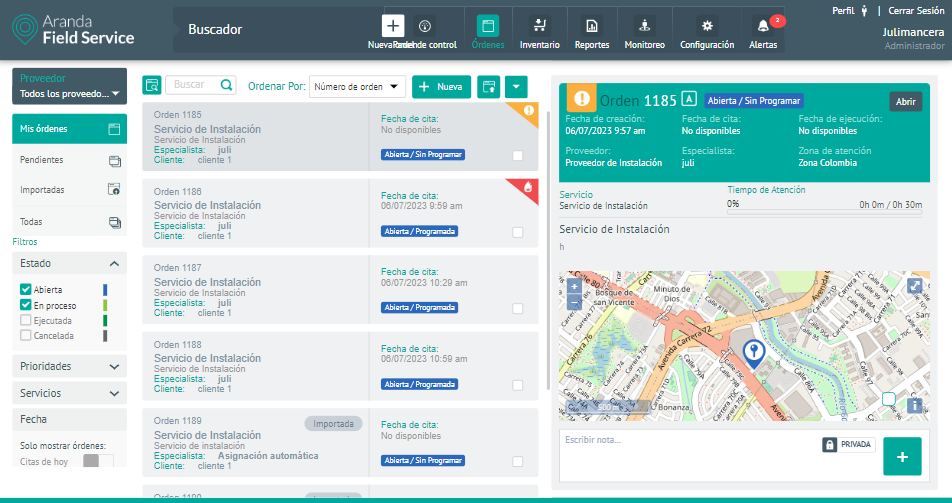952x503 pixels.
Task: View Alertas bell notifications
Action: tap(763, 27)
